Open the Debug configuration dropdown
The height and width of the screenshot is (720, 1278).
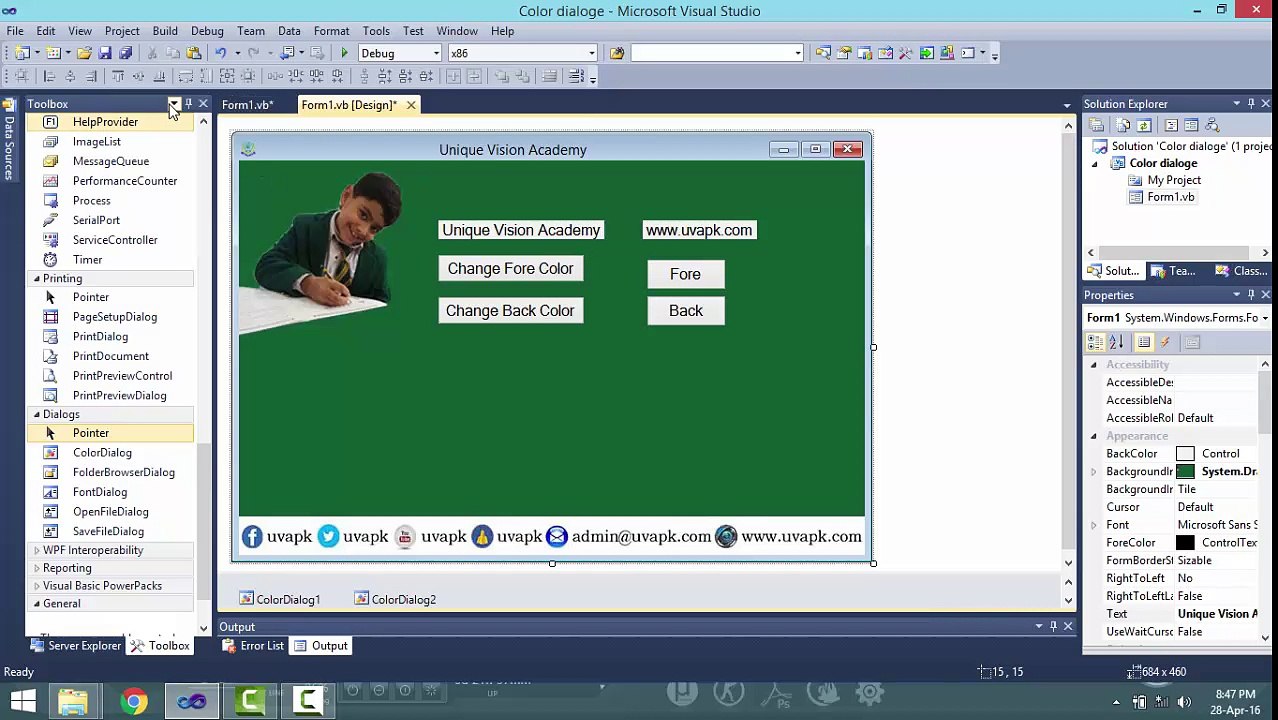[436, 53]
